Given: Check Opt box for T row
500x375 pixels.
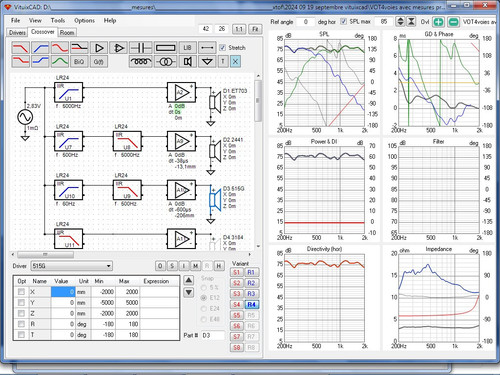Looking at the screenshot, I should pyautogui.click(x=21, y=334).
